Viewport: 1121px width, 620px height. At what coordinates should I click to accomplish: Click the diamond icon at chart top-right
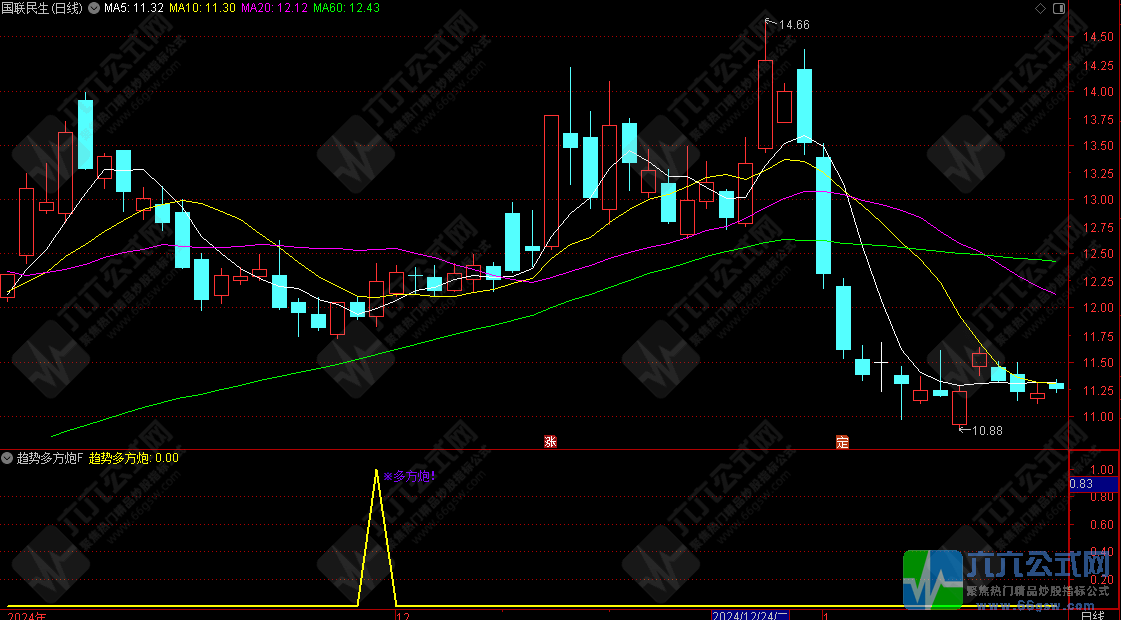coord(1041,8)
